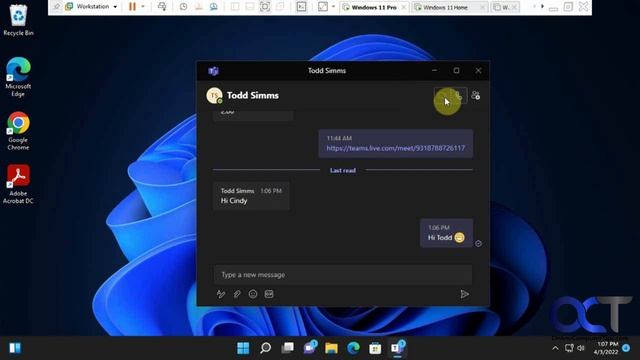Open the Teams Chat taskbar icon
Screen dimensions: 640x360
pyautogui.click(x=310, y=347)
